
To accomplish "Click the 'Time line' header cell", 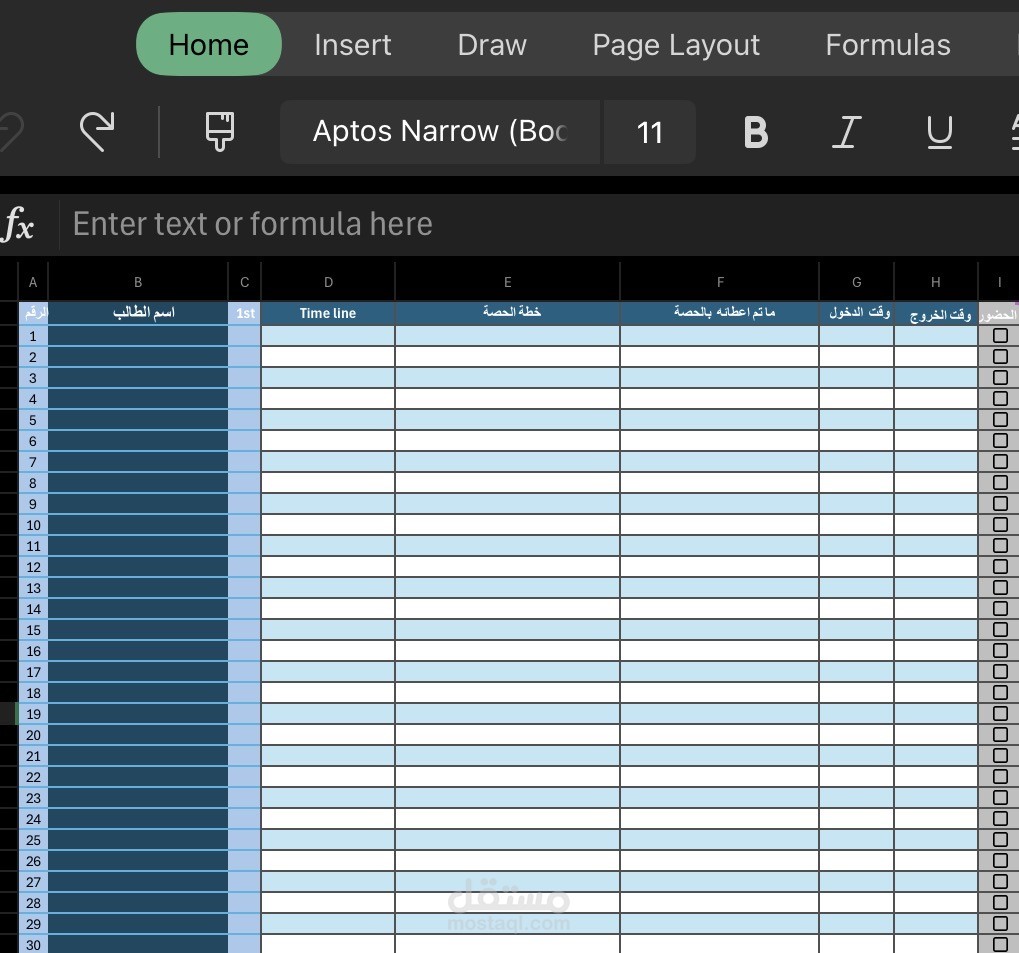I will click(328, 313).
